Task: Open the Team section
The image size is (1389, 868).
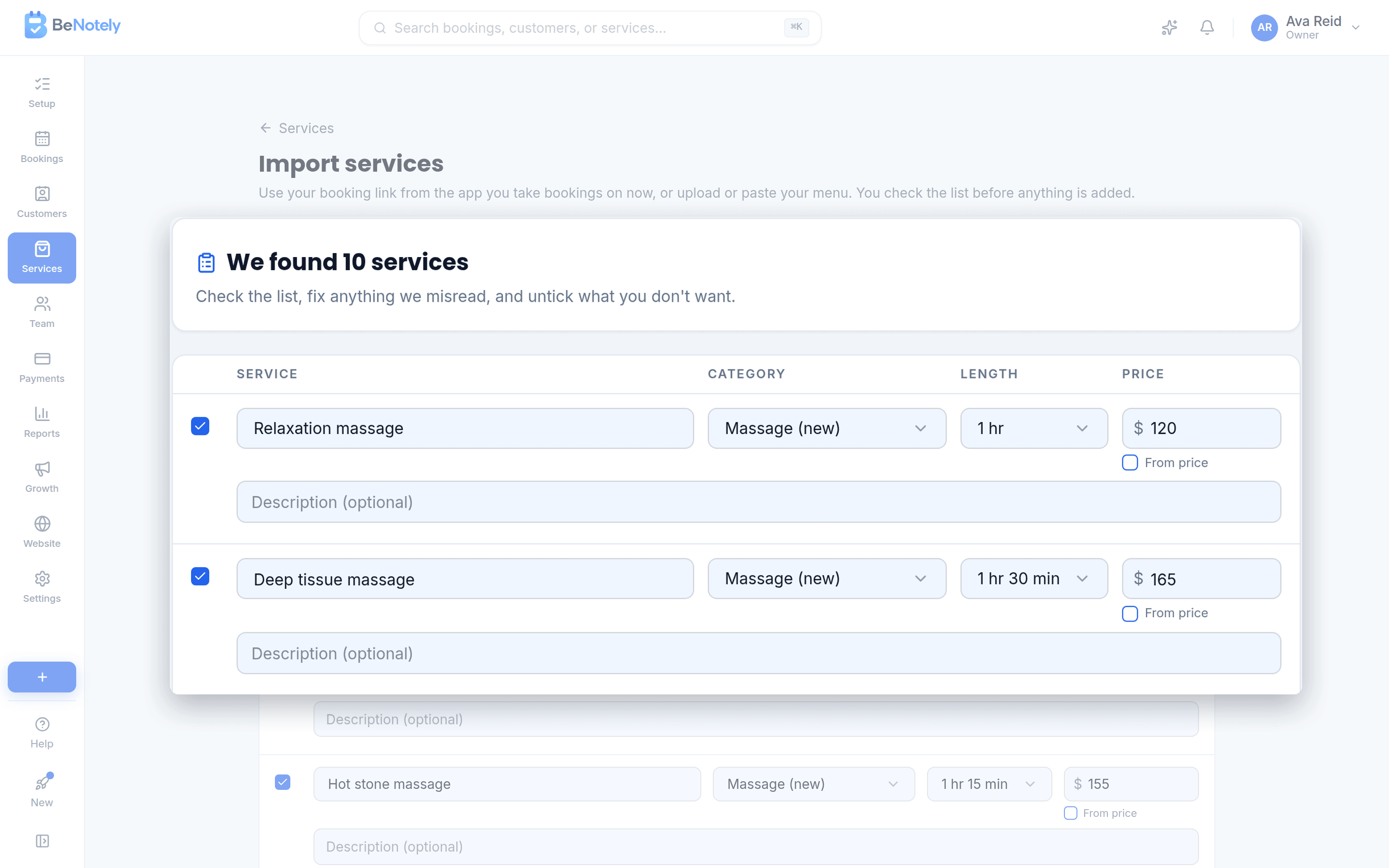Action: pos(42,313)
